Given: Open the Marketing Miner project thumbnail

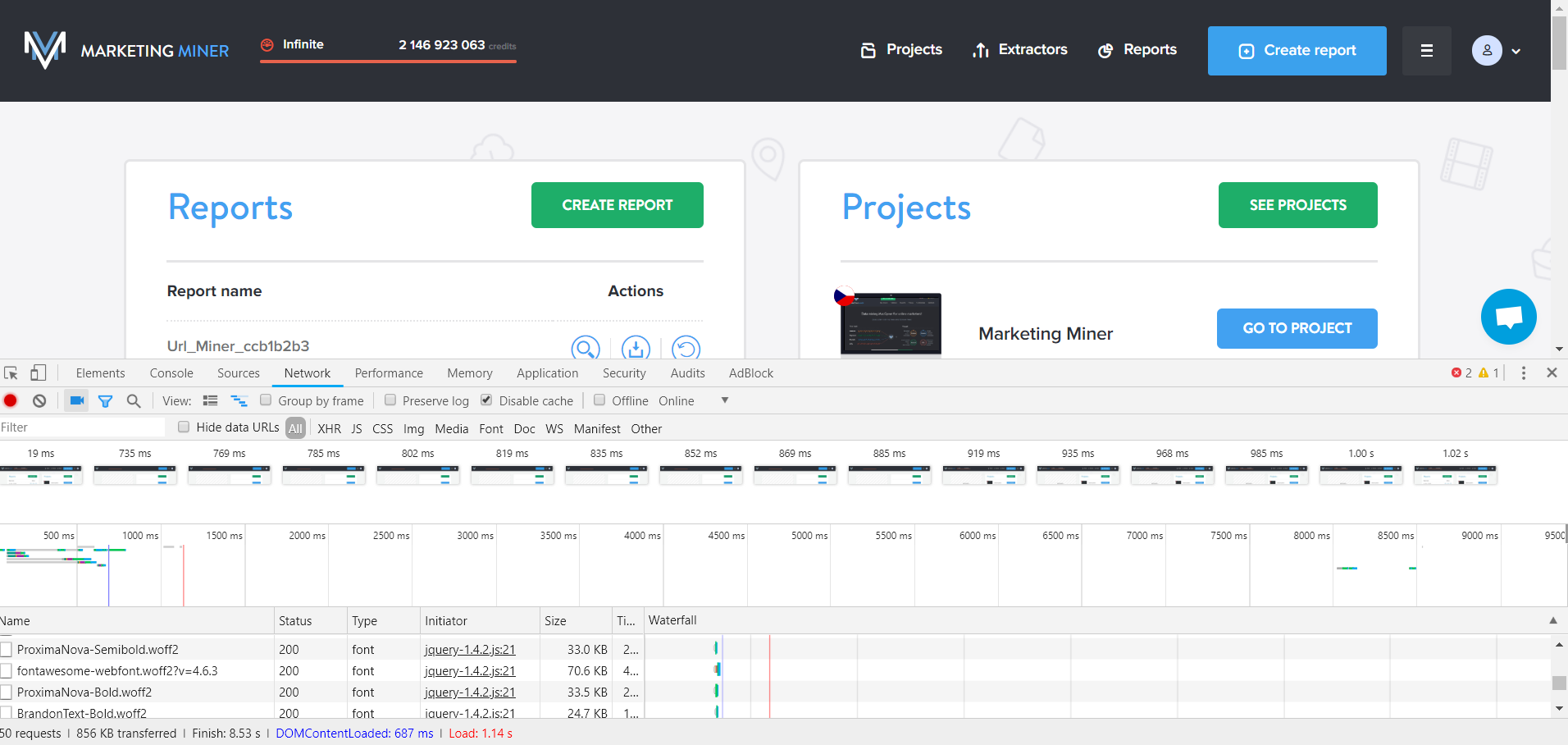Looking at the screenshot, I should tap(891, 324).
